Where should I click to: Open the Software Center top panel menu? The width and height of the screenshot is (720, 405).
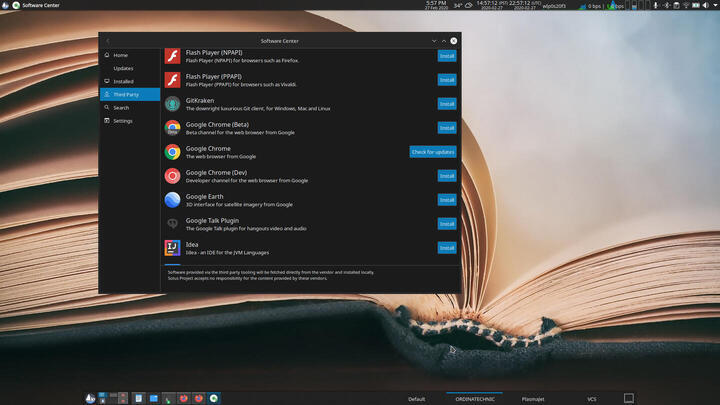[x=36, y=6]
